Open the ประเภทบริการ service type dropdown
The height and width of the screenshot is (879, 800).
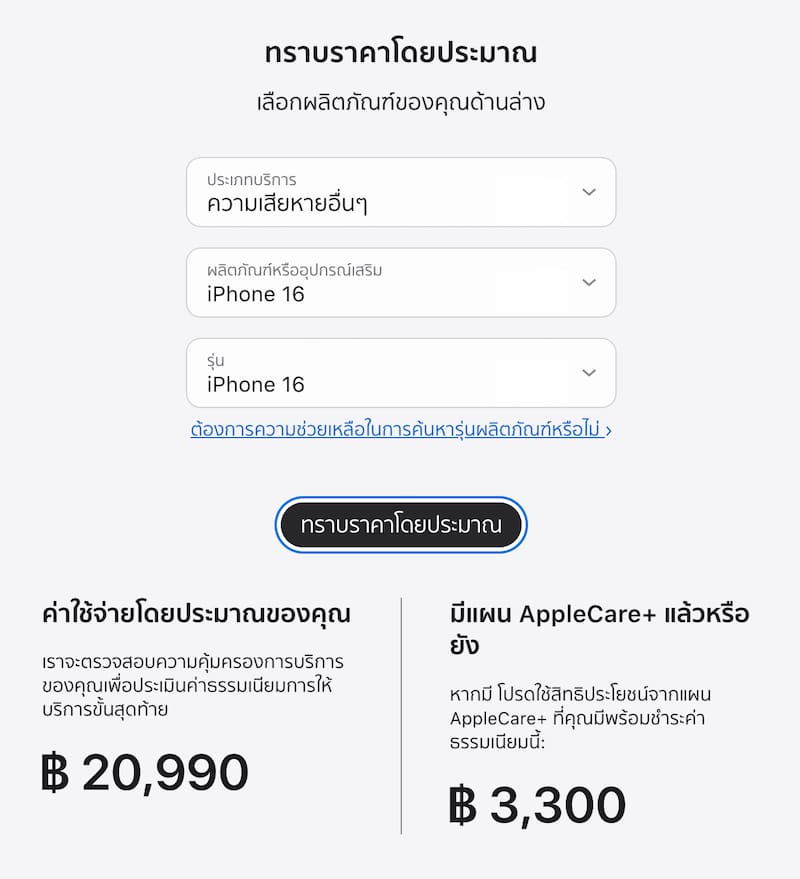(400, 192)
